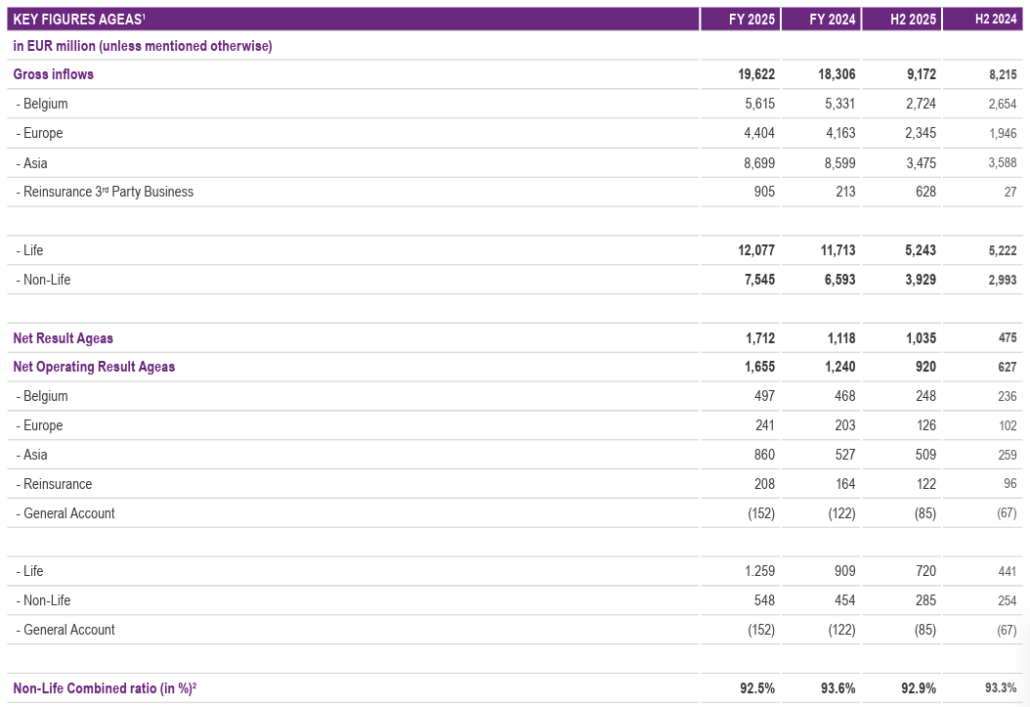Viewport: 1030px width, 707px height.
Task: Click Europe operating result value 241
Action: [765, 426]
